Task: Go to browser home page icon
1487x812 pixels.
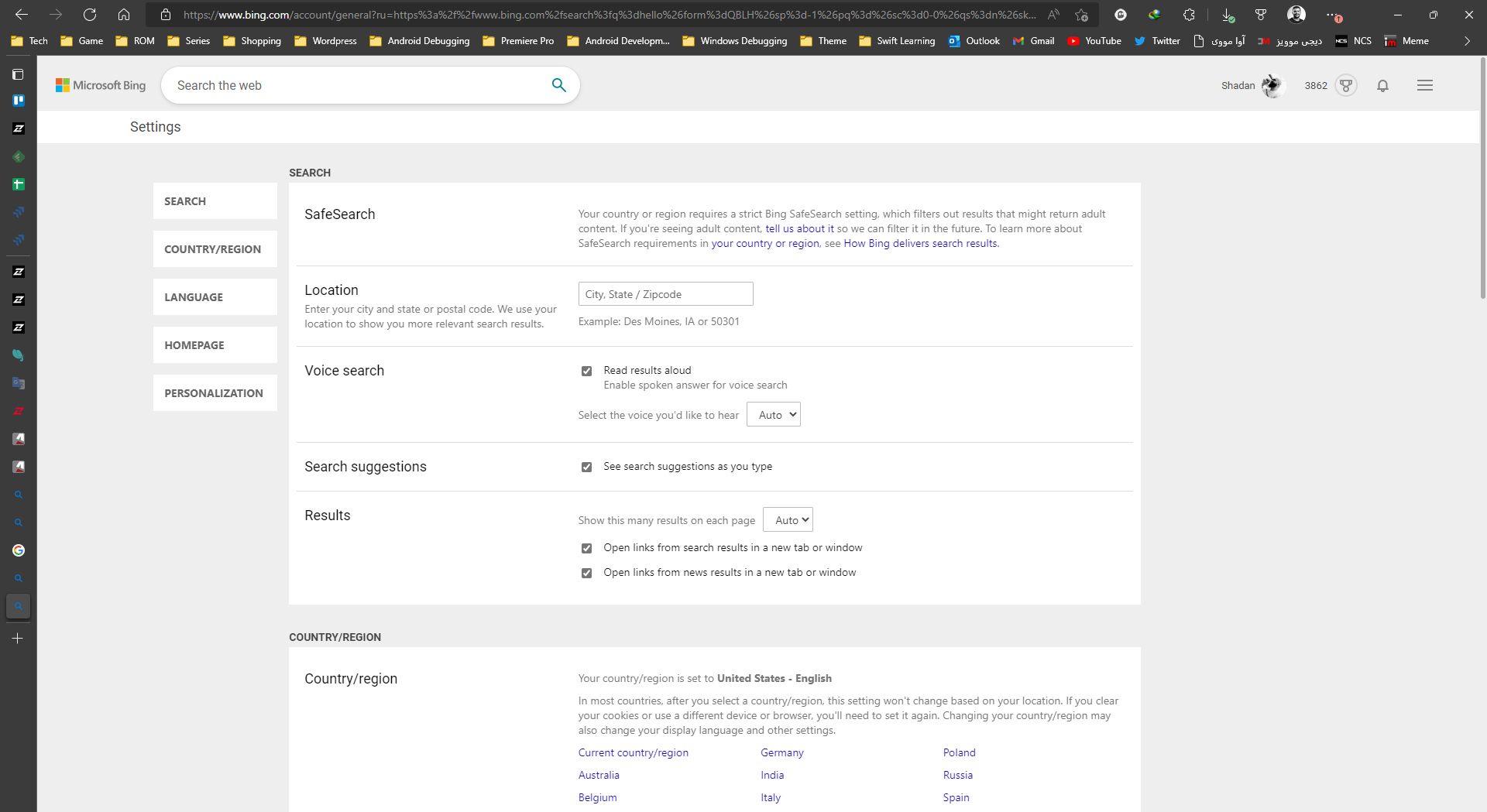Action: (x=124, y=15)
